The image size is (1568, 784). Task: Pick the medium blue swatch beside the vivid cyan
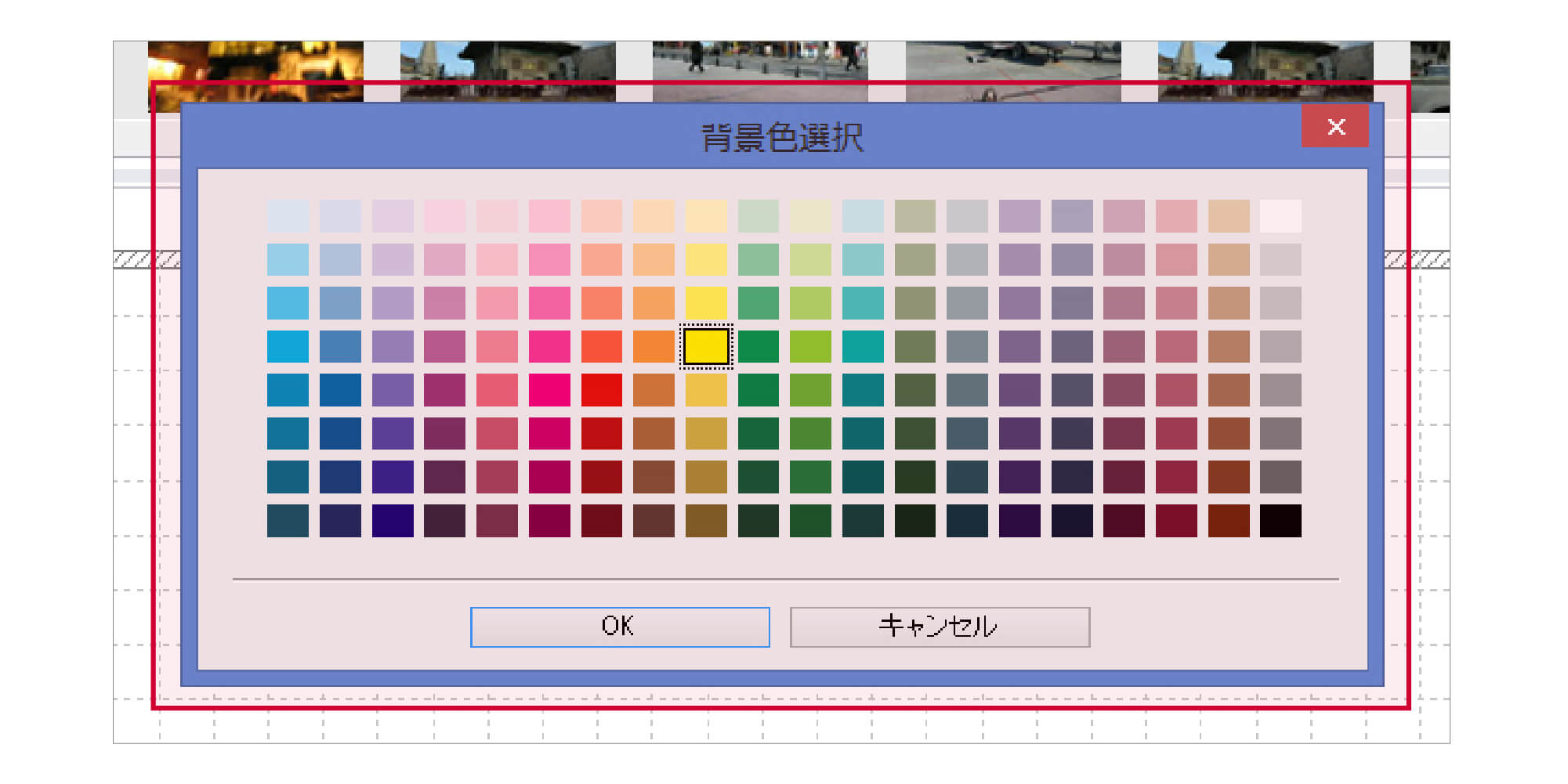pyautogui.click(x=340, y=346)
